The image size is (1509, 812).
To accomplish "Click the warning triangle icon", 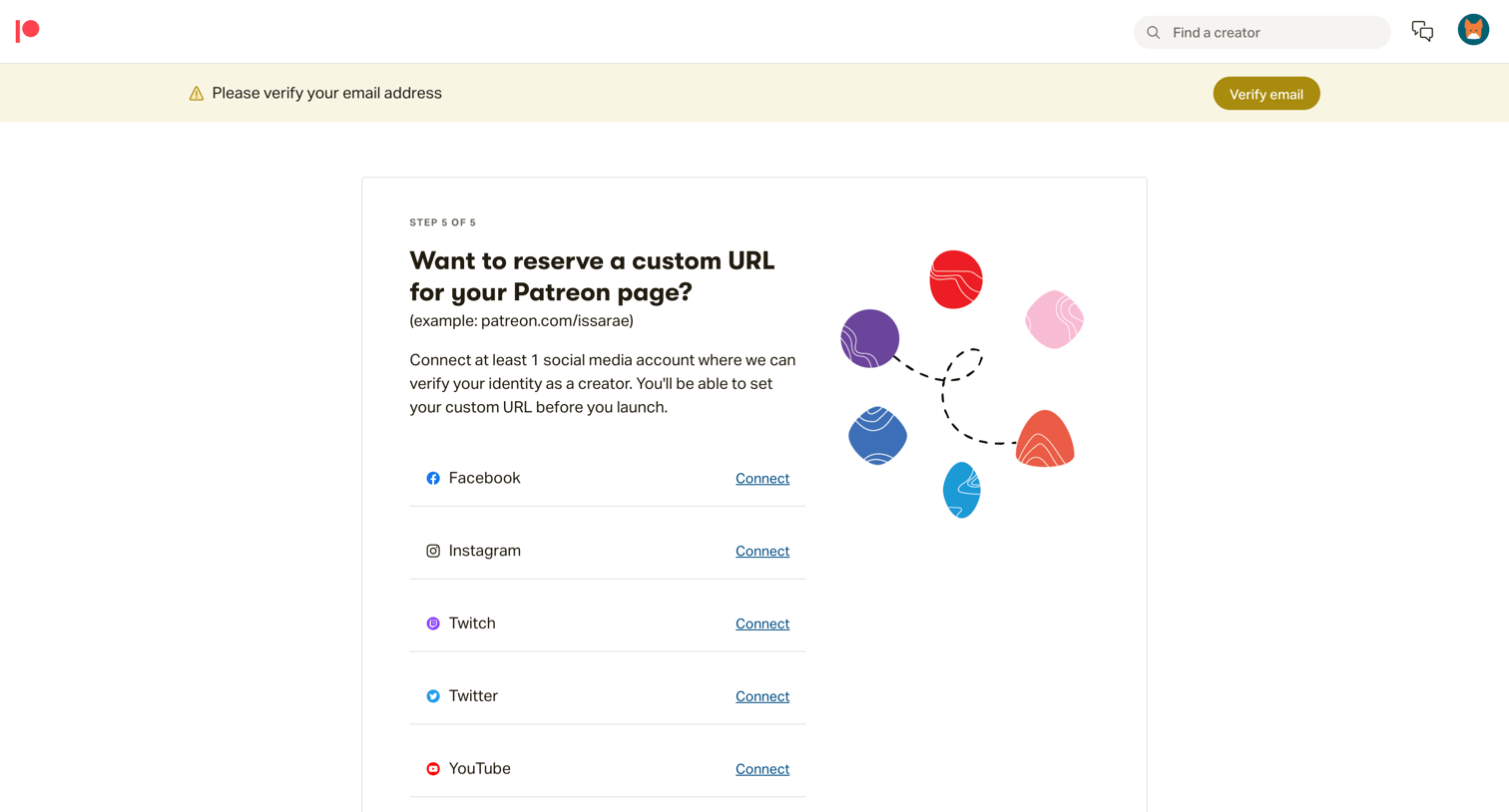I will [197, 94].
